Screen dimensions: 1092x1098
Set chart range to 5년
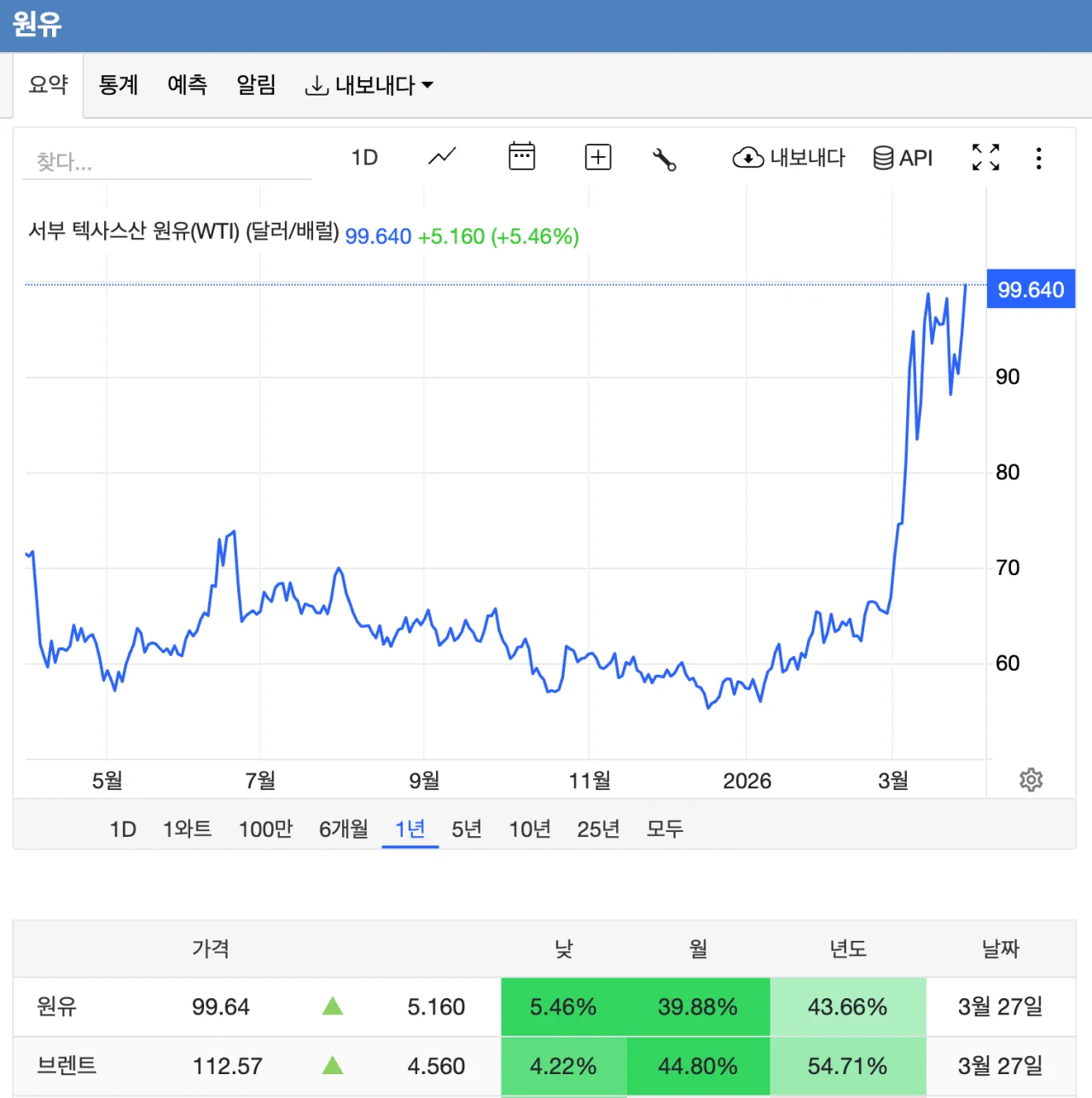(467, 829)
